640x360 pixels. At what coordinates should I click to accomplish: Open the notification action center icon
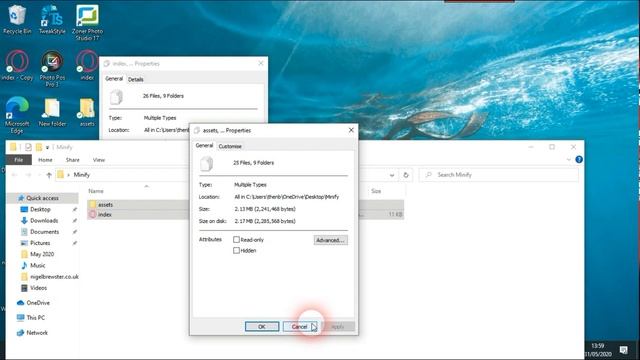pyautogui.click(x=623, y=350)
